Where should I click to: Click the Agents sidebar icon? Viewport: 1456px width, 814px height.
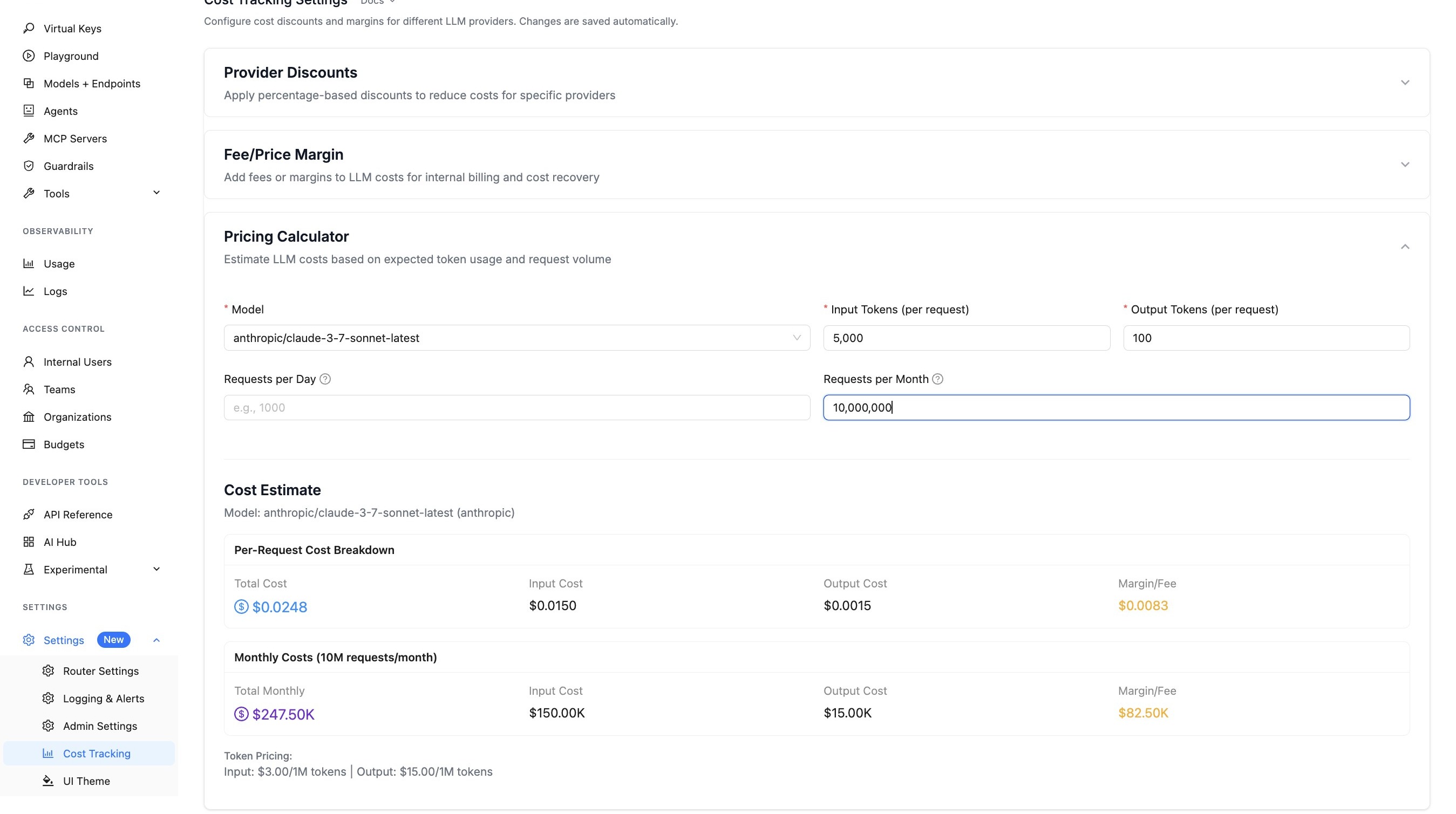(x=29, y=111)
